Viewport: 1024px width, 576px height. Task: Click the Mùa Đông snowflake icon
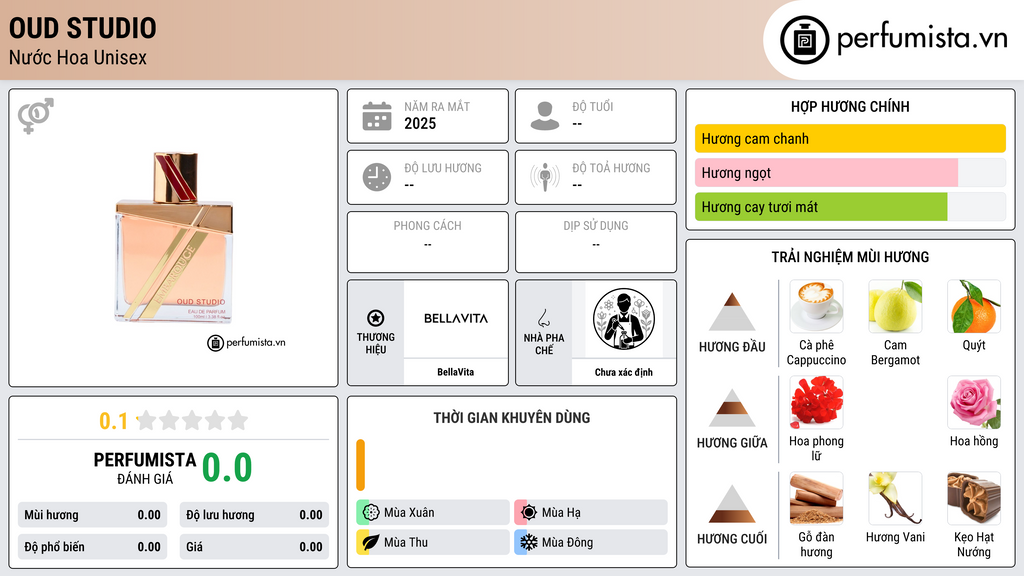(529, 542)
